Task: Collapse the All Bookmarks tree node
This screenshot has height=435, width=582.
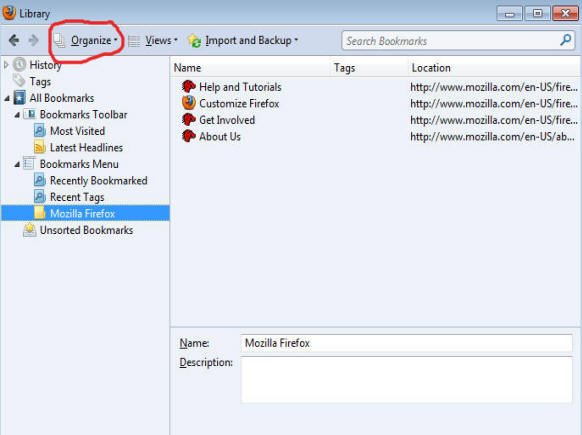Action: pos(7,98)
